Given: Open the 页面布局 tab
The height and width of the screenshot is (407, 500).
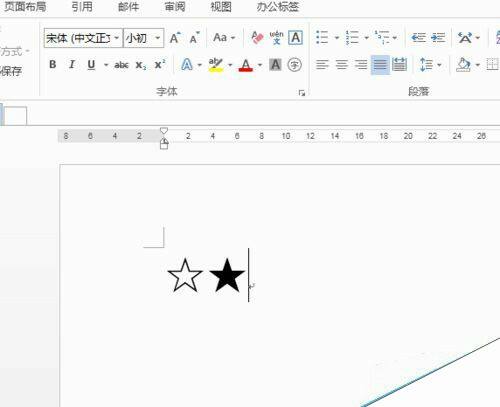Looking at the screenshot, I should coord(25,6).
